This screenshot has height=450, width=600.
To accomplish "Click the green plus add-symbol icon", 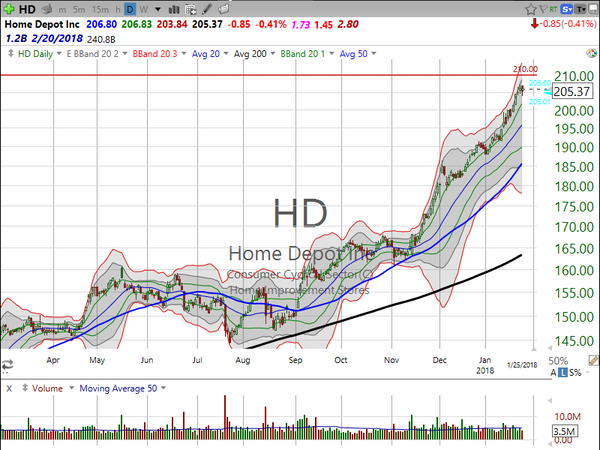I will [9, 9].
